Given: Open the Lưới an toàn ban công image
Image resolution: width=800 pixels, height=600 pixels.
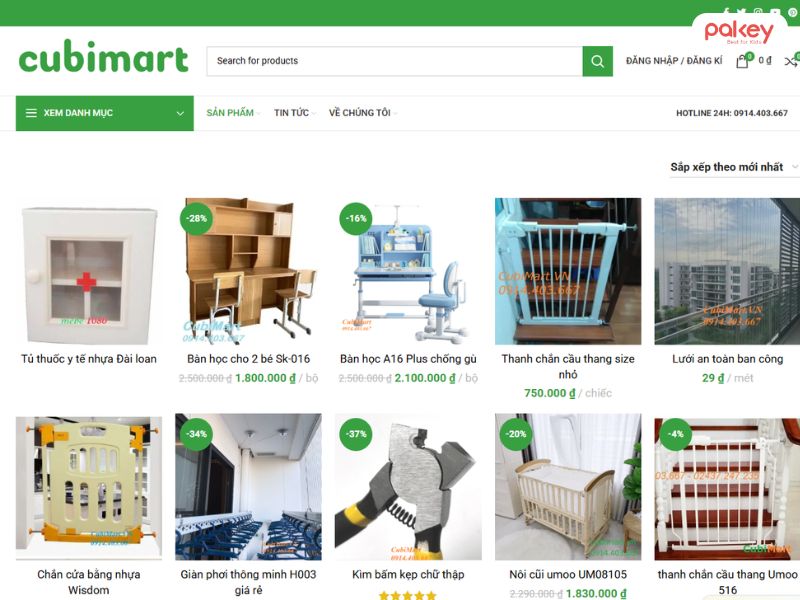Looking at the screenshot, I should pos(727,271).
